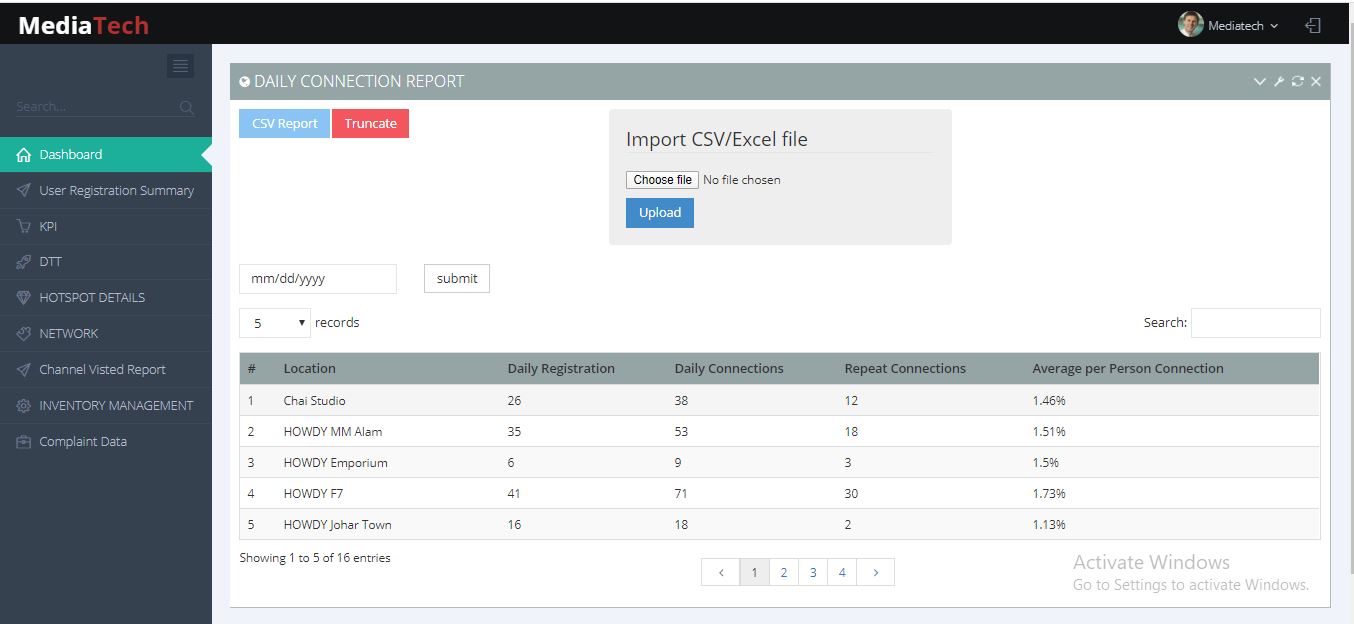The width and height of the screenshot is (1354, 624).
Task: Click the Mediatech user avatar
Action: coord(1190,25)
